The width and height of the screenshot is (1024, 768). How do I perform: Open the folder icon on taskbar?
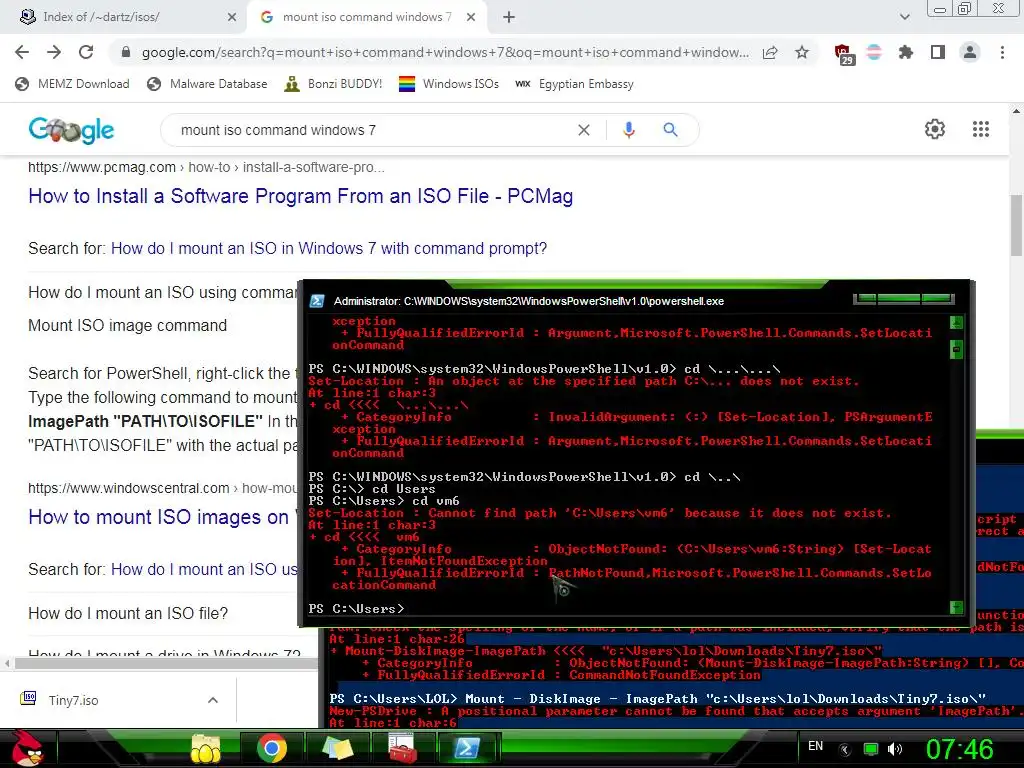[206, 748]
